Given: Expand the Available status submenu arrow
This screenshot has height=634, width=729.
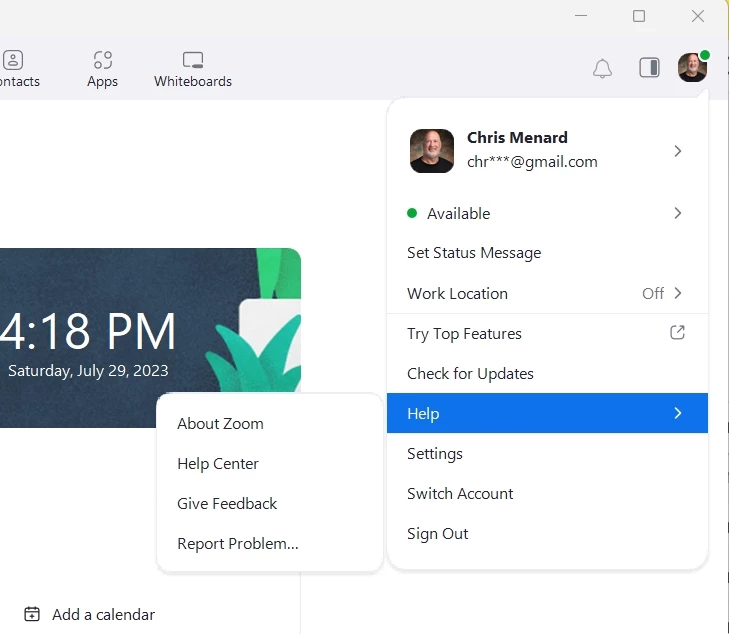Looking at the screenshot, I should pos(678,213).
